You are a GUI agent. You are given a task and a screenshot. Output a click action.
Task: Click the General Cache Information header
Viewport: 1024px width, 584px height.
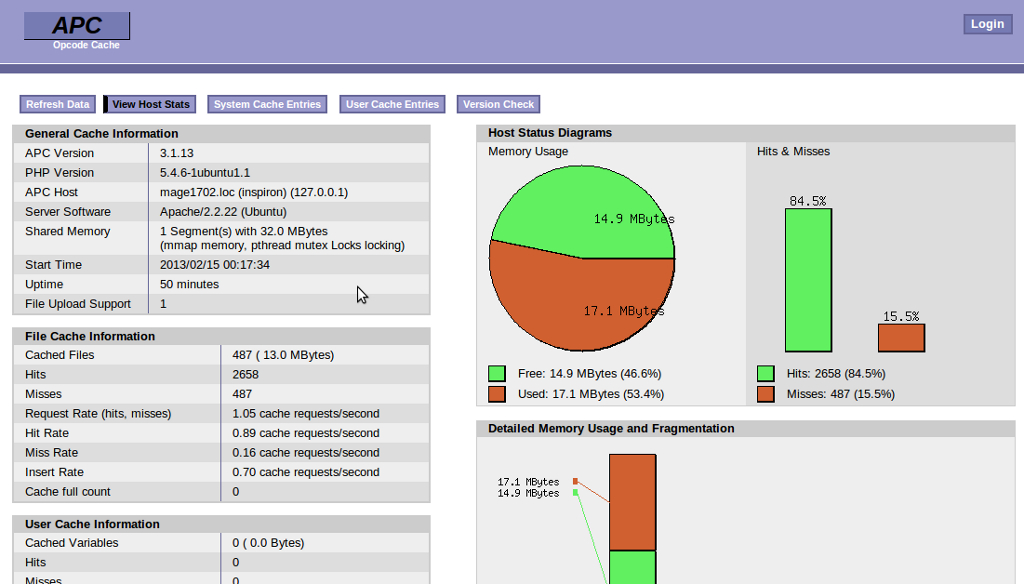pyautogui.click(x=101, y=134)
